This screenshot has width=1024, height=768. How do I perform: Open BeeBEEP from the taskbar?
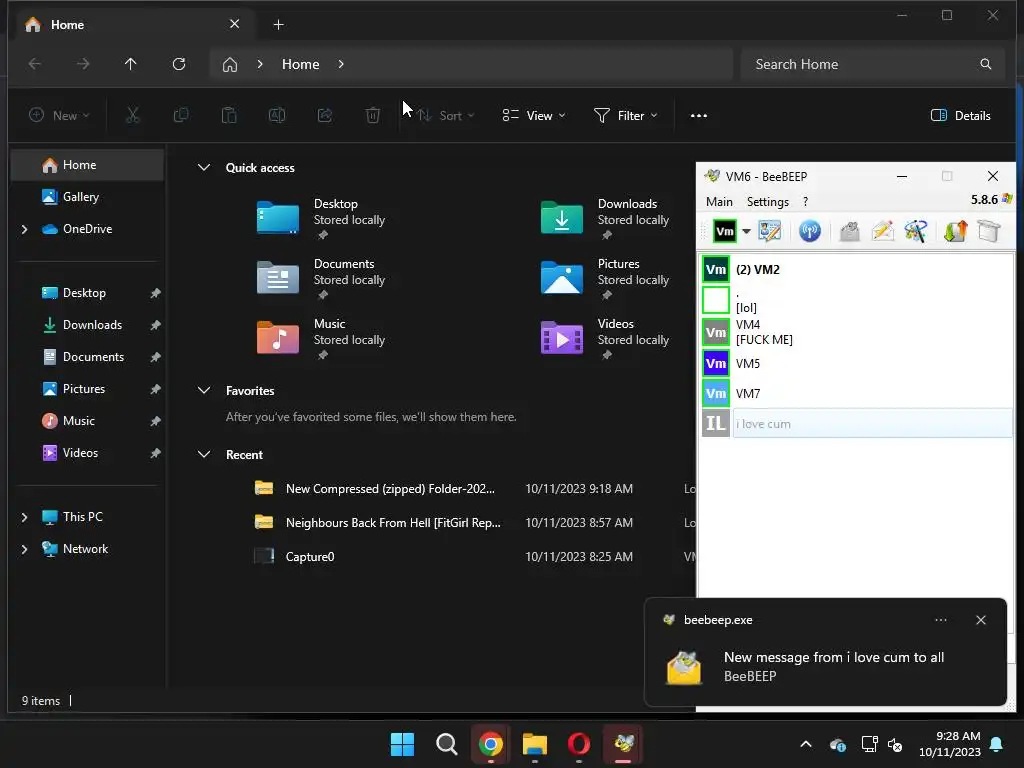pos(623,744)
